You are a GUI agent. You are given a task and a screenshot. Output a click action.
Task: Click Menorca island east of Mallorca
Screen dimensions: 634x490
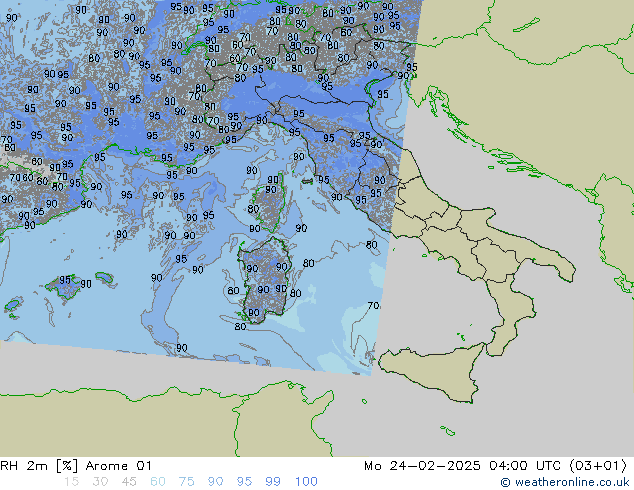tap(105, 278)
